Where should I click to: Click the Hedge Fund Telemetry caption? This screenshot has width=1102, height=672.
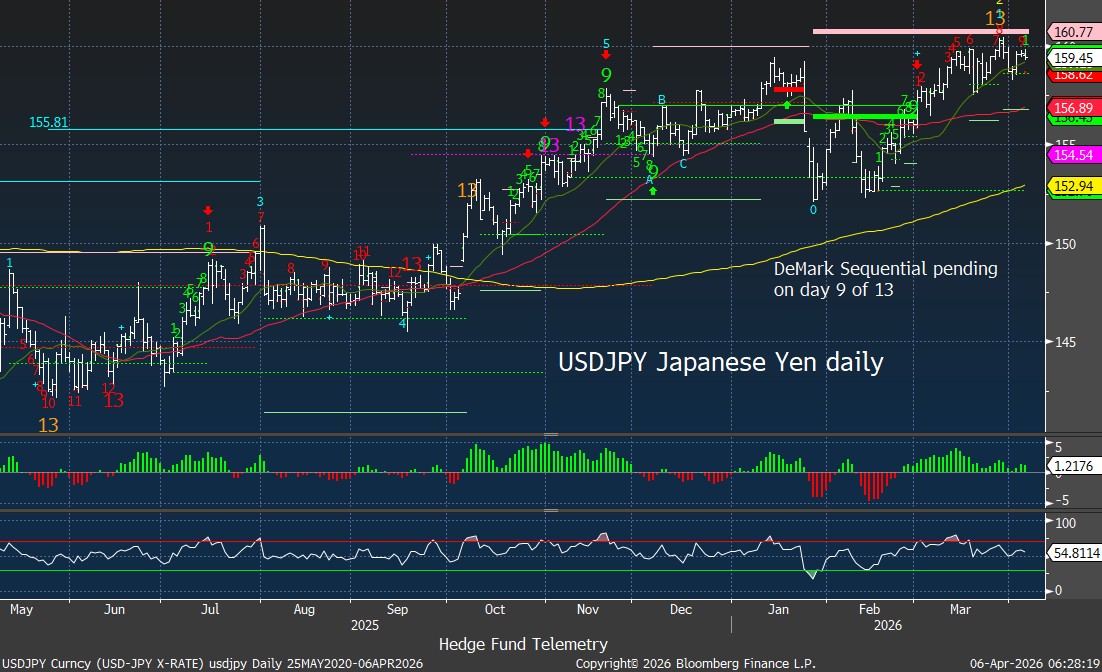523,644
